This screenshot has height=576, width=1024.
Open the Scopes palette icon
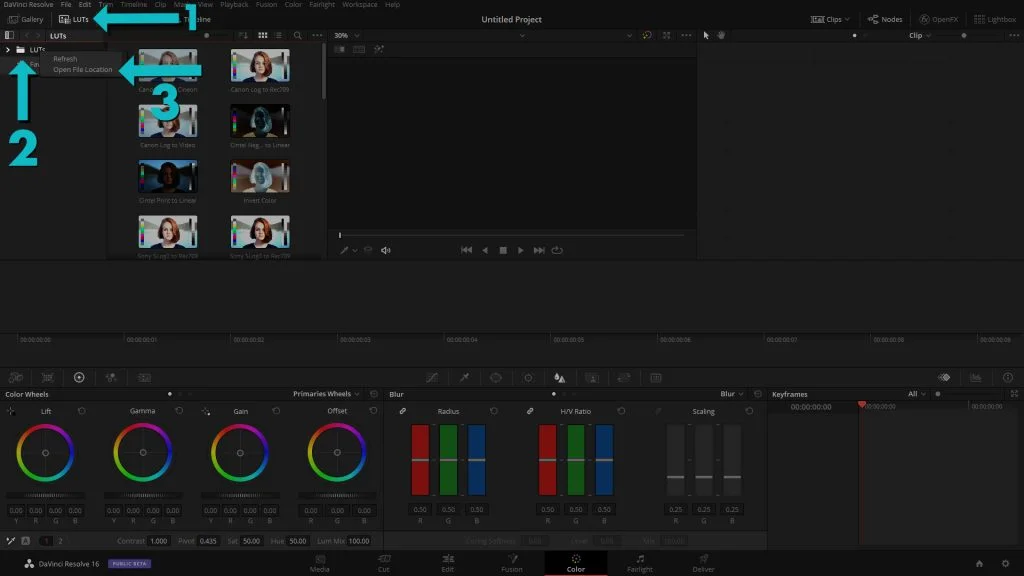click(x=976, y=377)
